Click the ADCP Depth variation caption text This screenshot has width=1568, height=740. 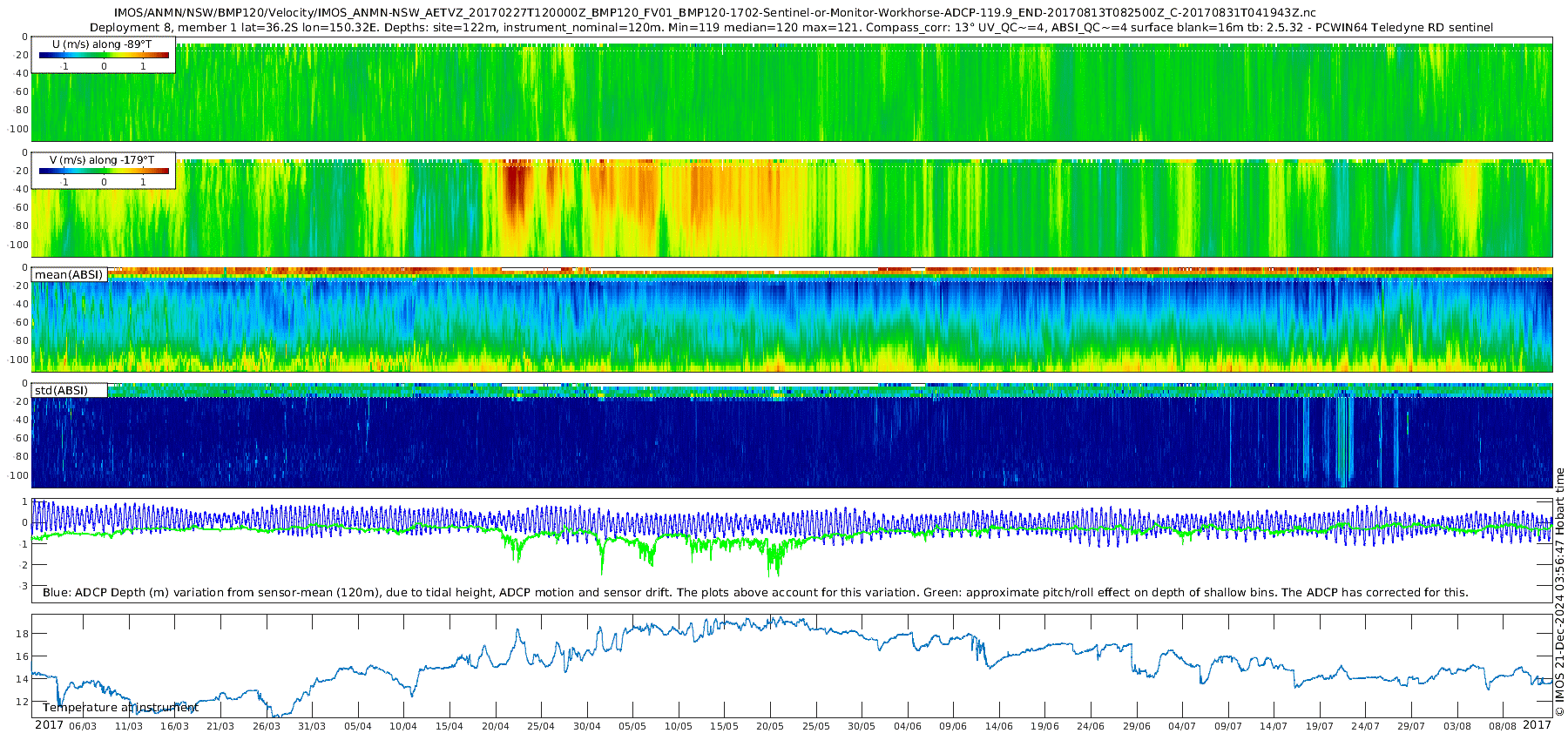[x=755, y=593]
